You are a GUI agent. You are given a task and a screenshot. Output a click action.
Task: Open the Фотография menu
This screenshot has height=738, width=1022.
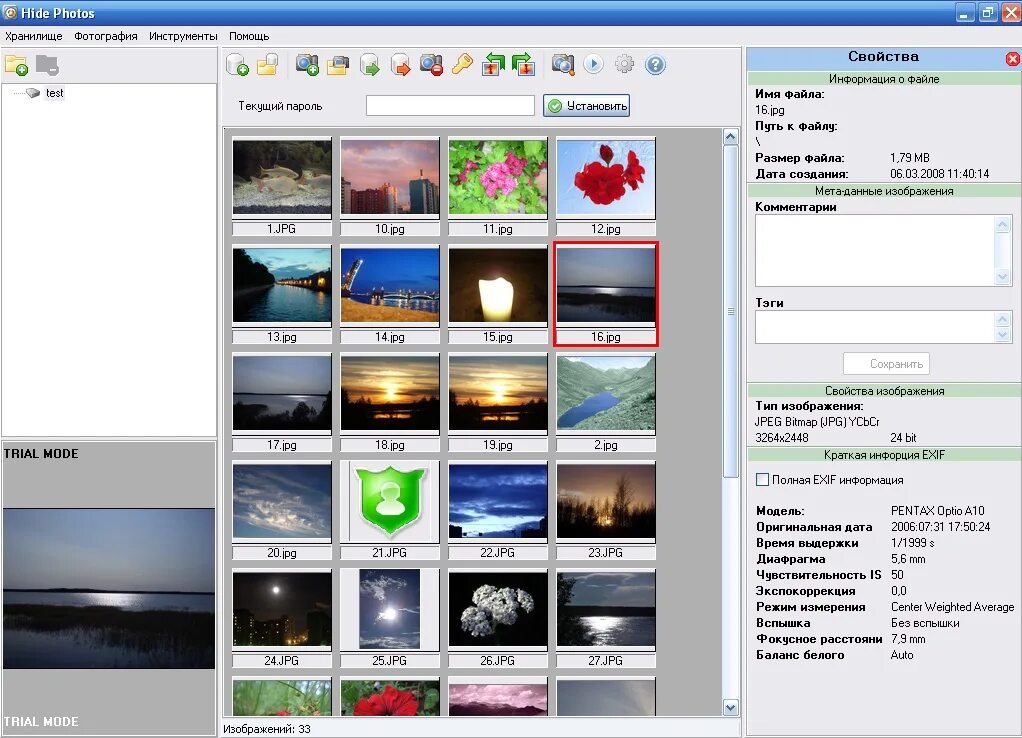(106, 36)
